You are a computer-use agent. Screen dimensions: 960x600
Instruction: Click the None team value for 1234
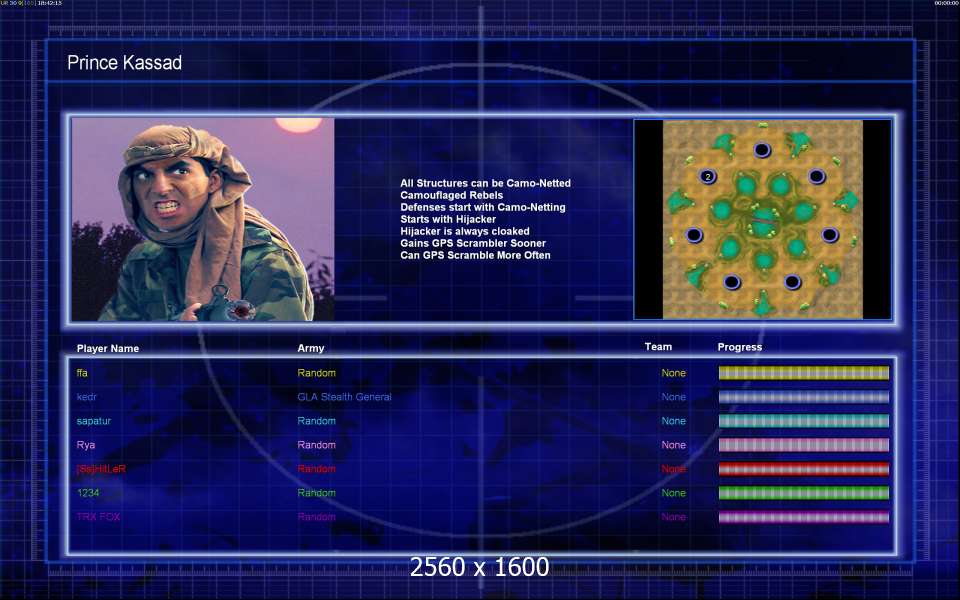[x=673, y=493]
